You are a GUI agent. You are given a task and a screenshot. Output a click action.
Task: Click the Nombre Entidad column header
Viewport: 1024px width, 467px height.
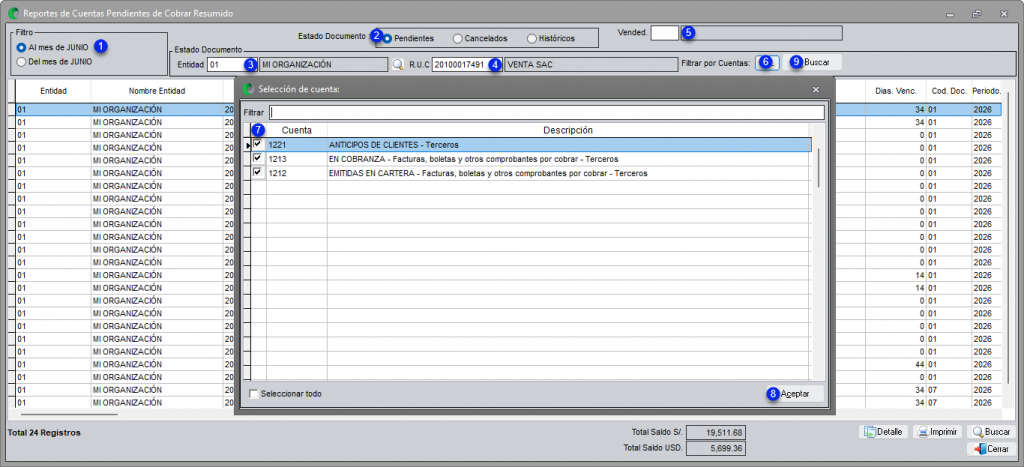157,91
